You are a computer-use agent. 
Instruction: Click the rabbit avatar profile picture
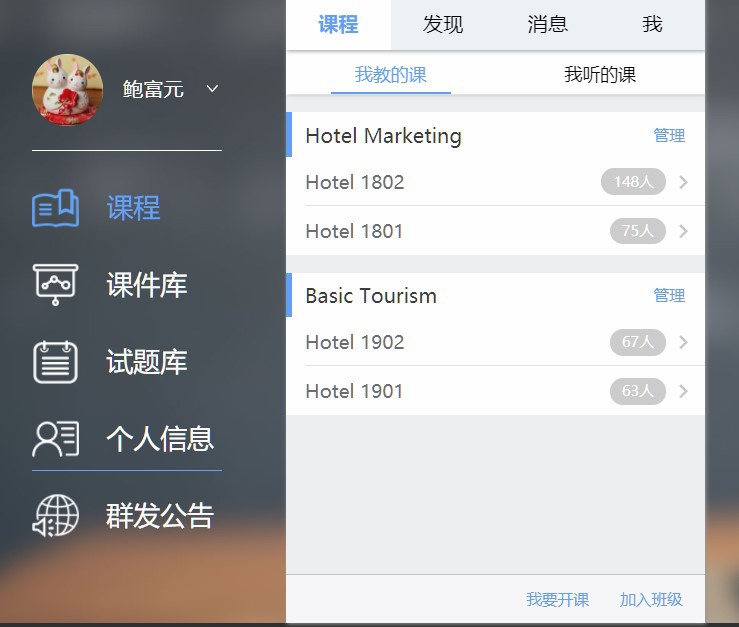click(x=67, y=89)
